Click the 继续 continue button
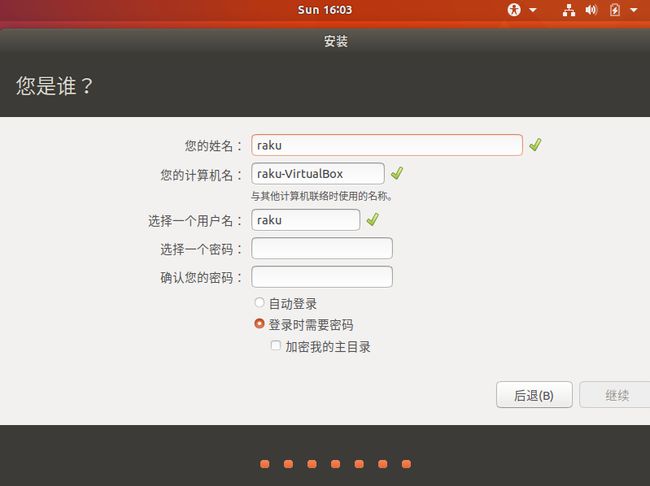Screen dimensions: 650x486 point(616,395)
